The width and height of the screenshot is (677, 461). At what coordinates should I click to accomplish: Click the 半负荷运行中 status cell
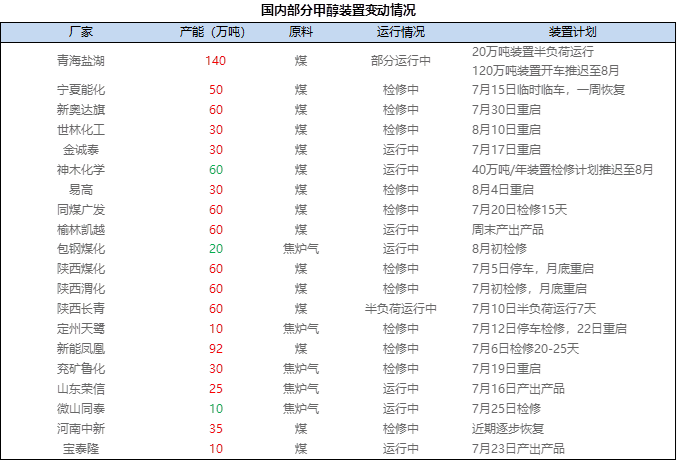coord(401,309)
